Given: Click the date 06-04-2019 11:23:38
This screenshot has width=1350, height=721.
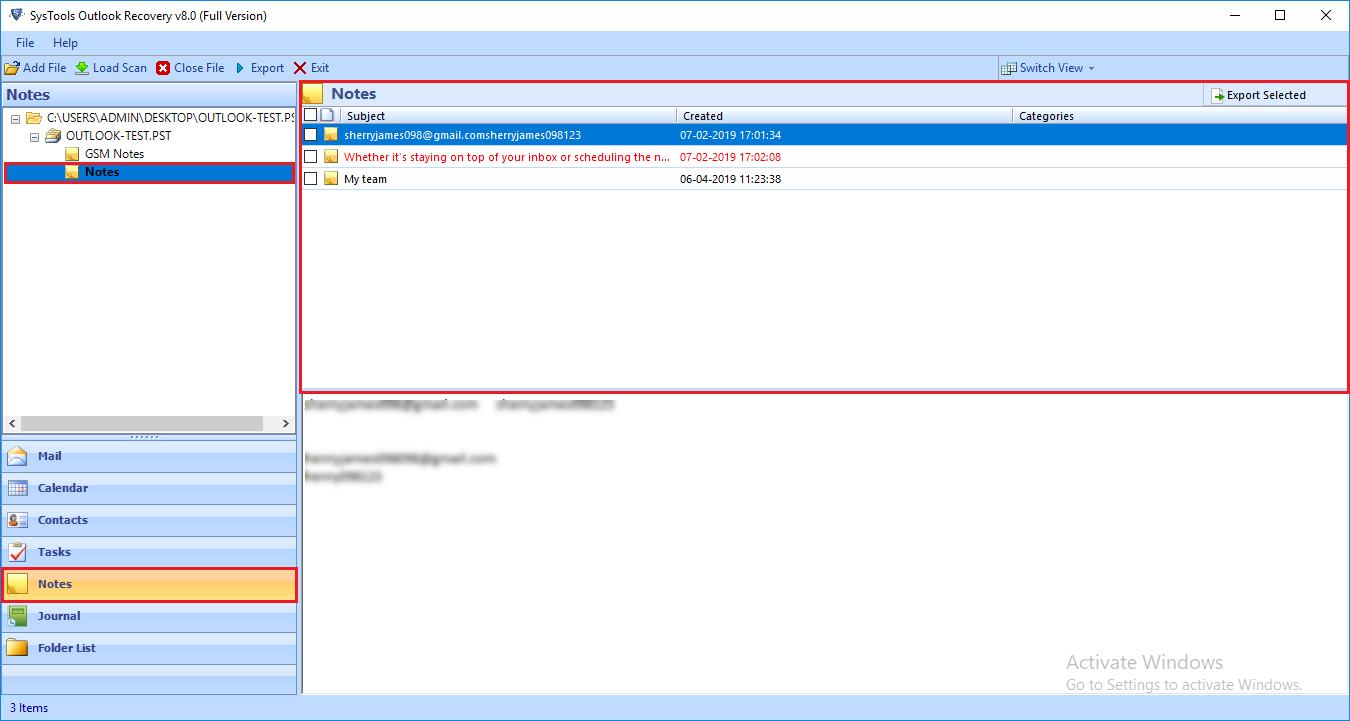Looking at the screenshot, I should tap(730, 179).
